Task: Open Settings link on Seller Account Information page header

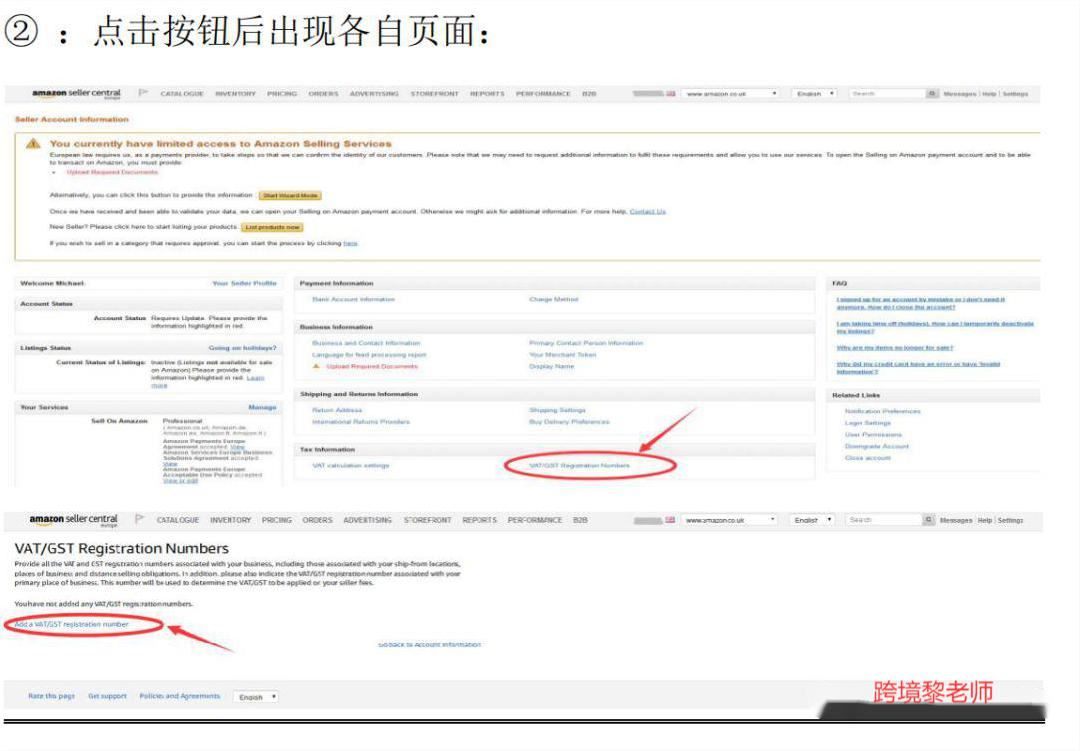Action: pyautogui.click(x=1015, y=94)
